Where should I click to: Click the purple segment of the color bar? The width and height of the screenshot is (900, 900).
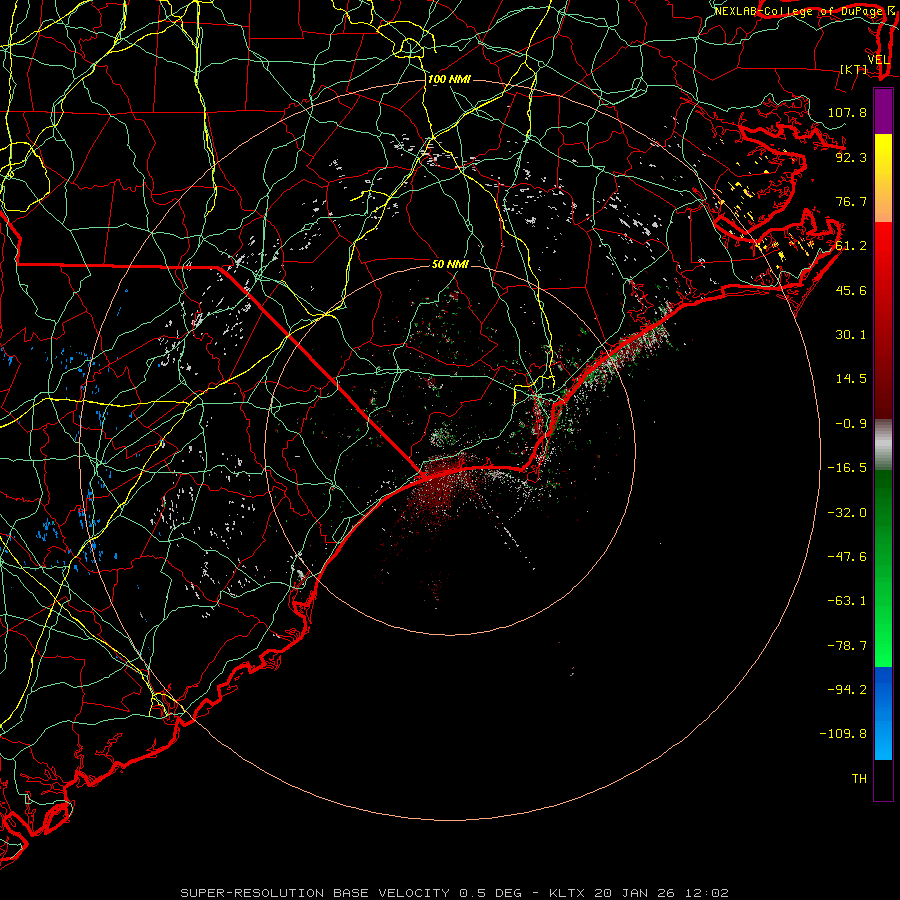click(883, 111)
